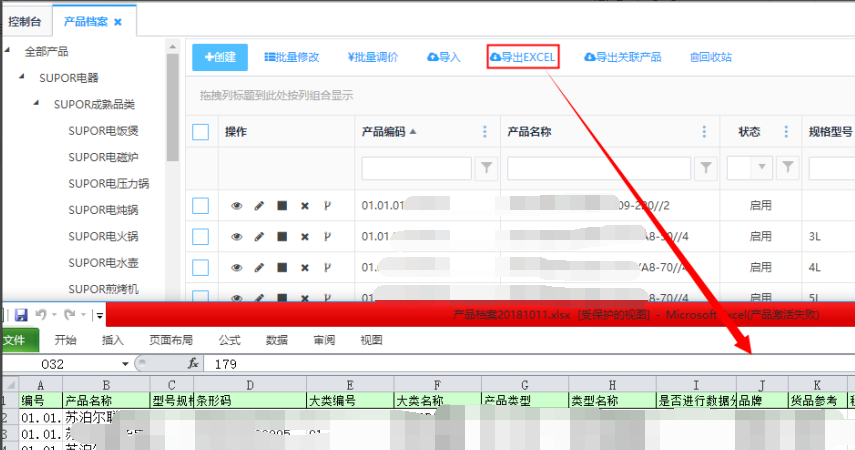The width and height of the screenshot is (855, 450).
Task: Click the 创建 button
Action: coord(219,57)
